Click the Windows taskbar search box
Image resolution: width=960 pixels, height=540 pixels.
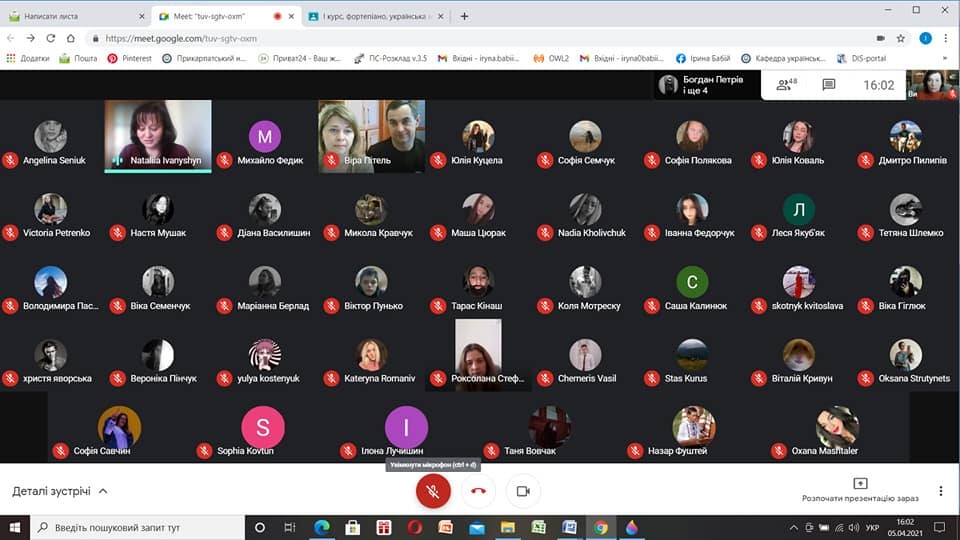point(140,527)
